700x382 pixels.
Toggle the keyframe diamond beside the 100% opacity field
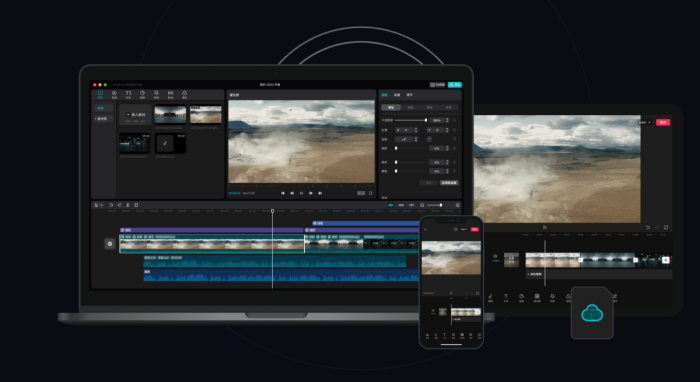click(x=454, y=120)
